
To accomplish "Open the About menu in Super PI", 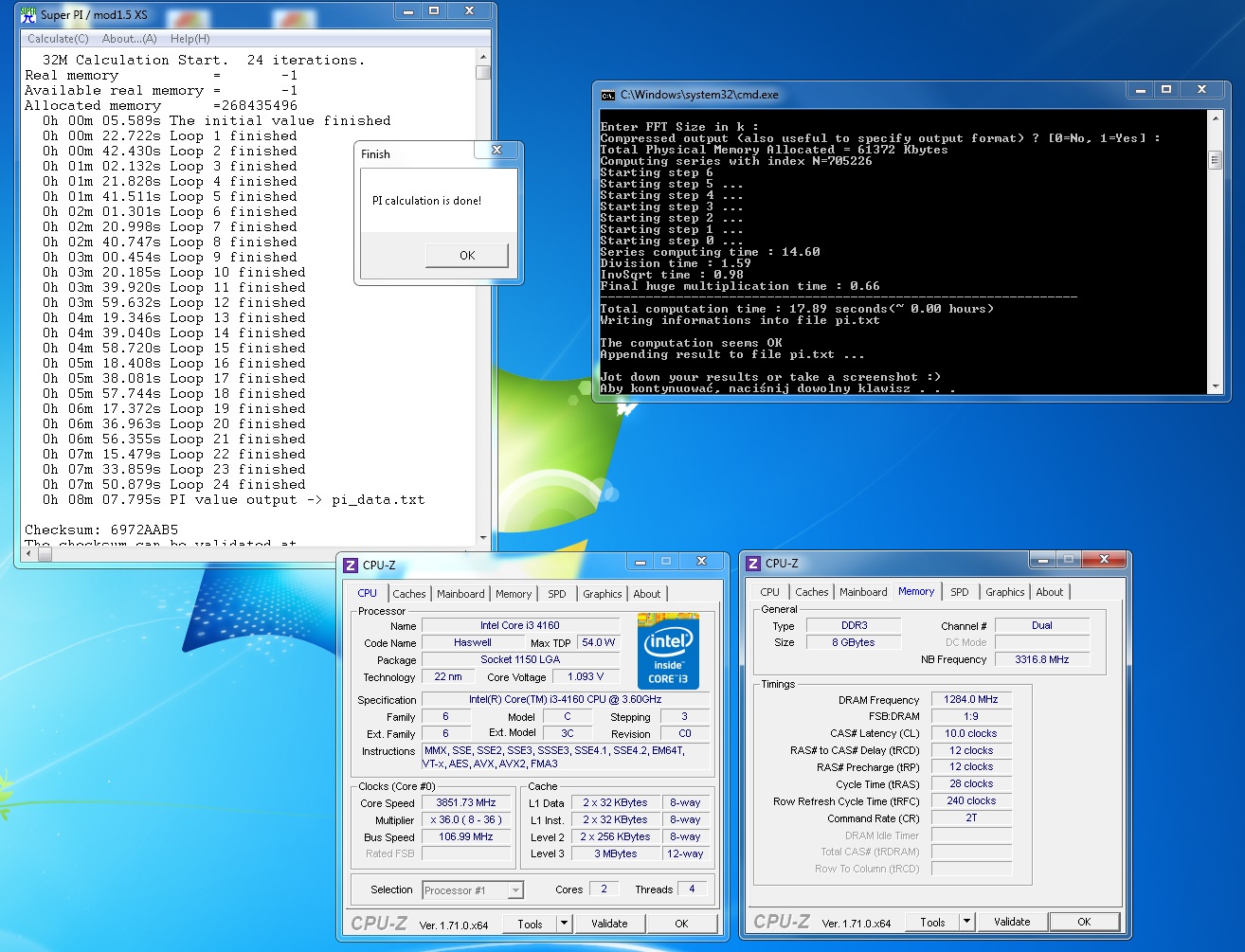I will (130, 39).
